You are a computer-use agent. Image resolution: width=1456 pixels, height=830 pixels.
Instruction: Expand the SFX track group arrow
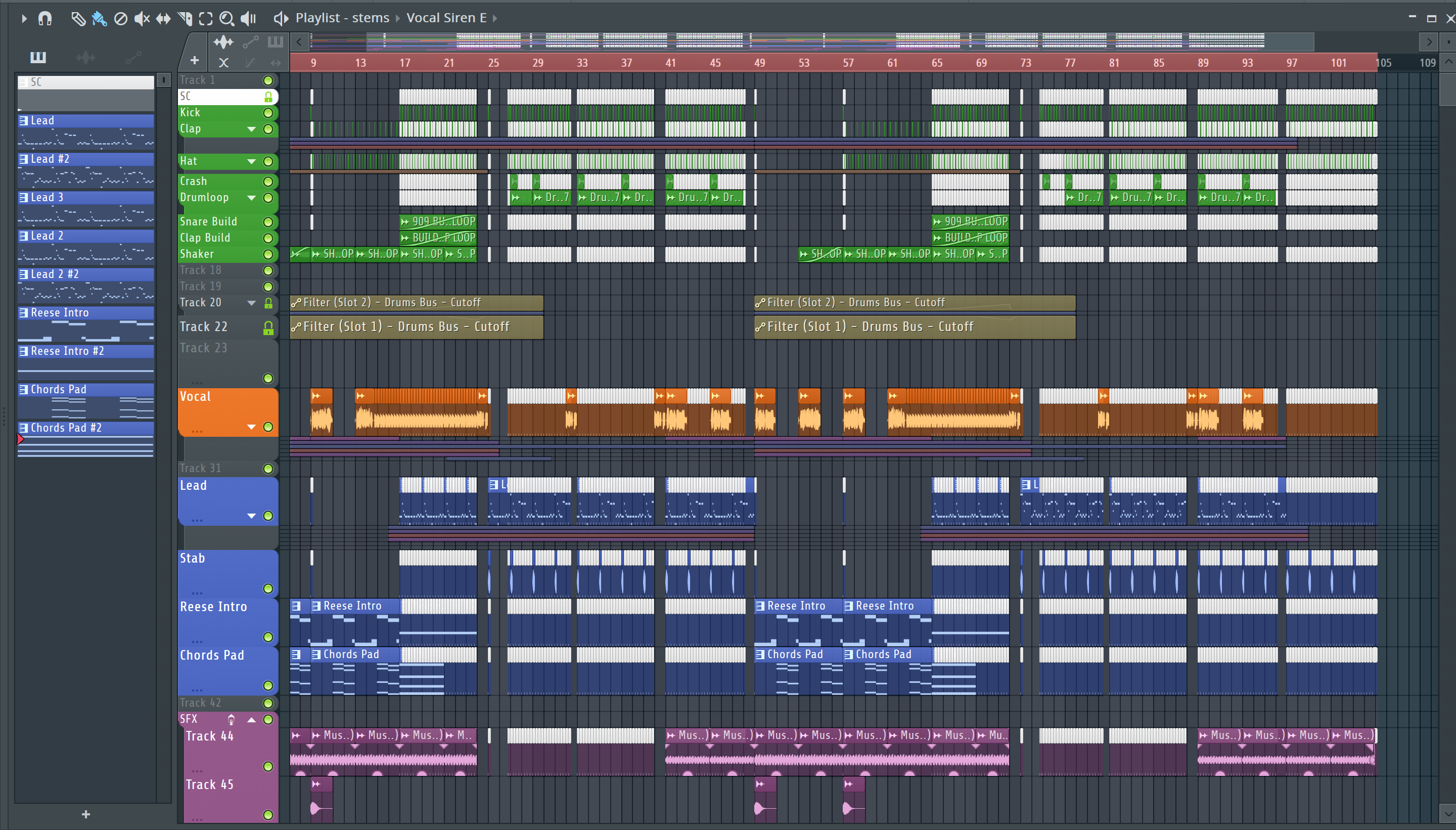pyautogui.click(x=251, y=719)
